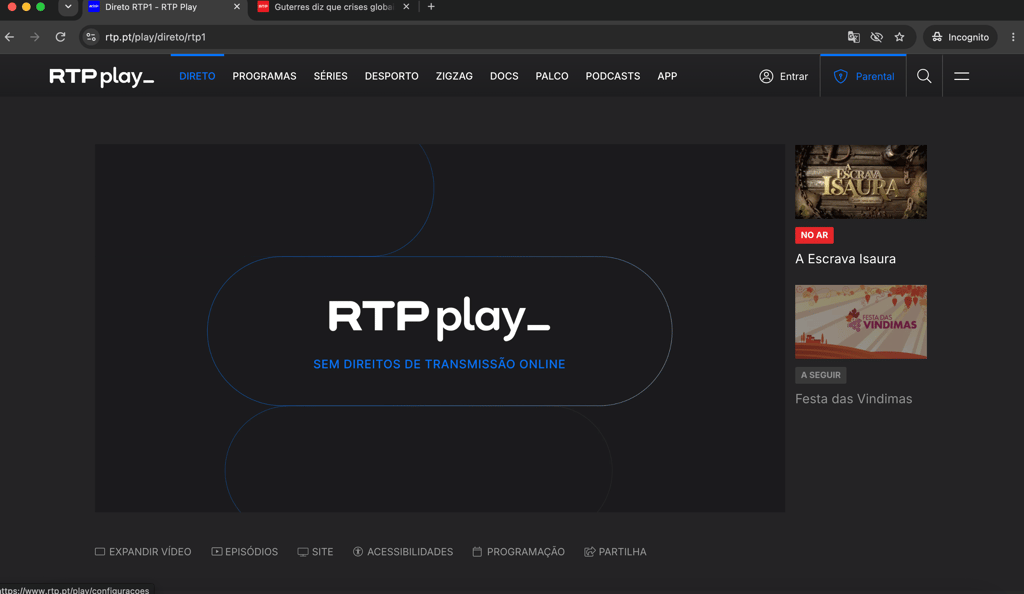This screenshot has height=594, width=1024.
Task: Select the DIRETO menu item
Action: point(197,76)
